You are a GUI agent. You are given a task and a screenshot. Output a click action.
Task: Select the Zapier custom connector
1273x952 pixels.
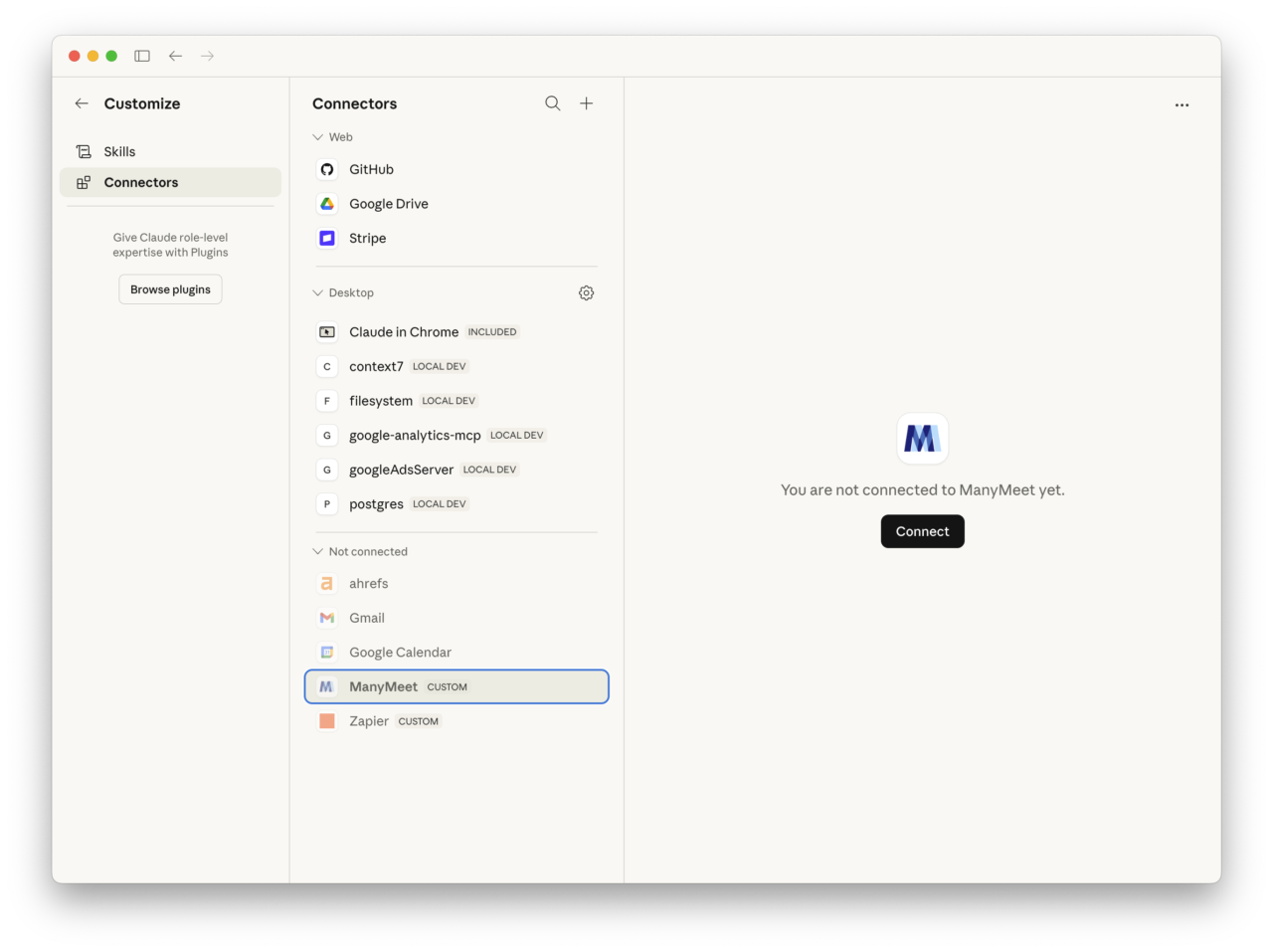pos(367,720)
